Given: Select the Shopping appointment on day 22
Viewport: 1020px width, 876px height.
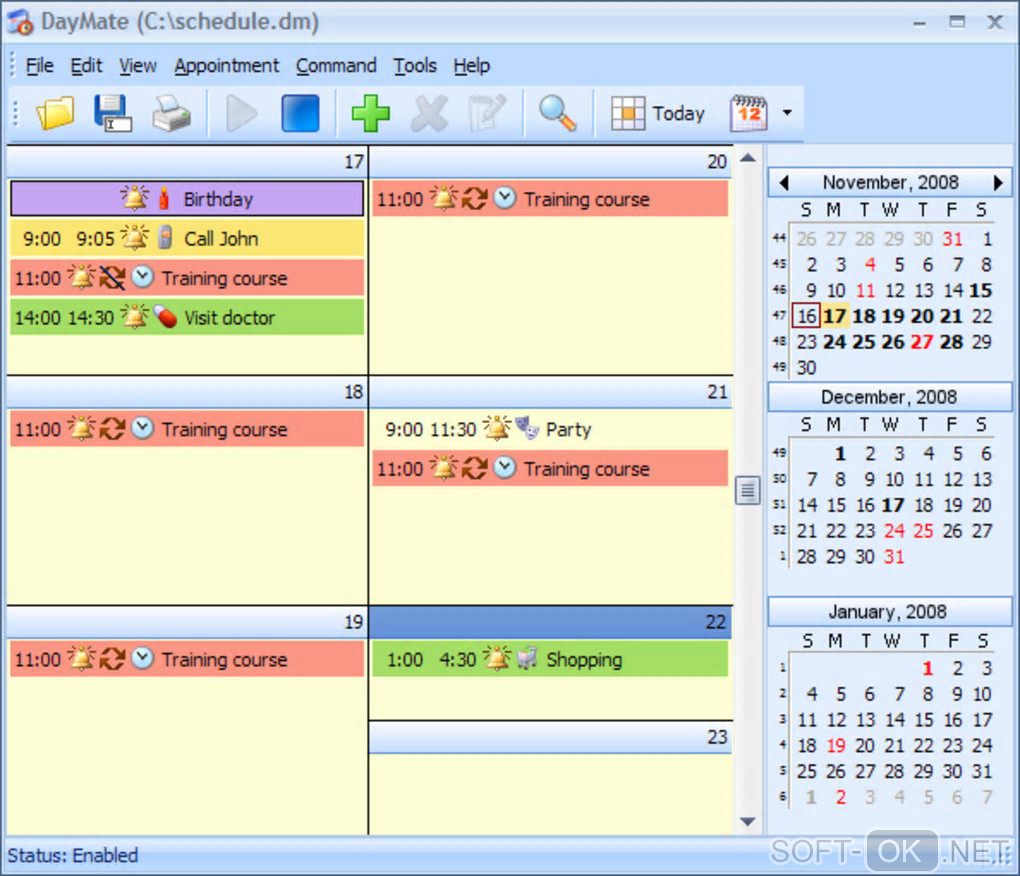Looking at the screenshot, I should [x=550, y=659].
